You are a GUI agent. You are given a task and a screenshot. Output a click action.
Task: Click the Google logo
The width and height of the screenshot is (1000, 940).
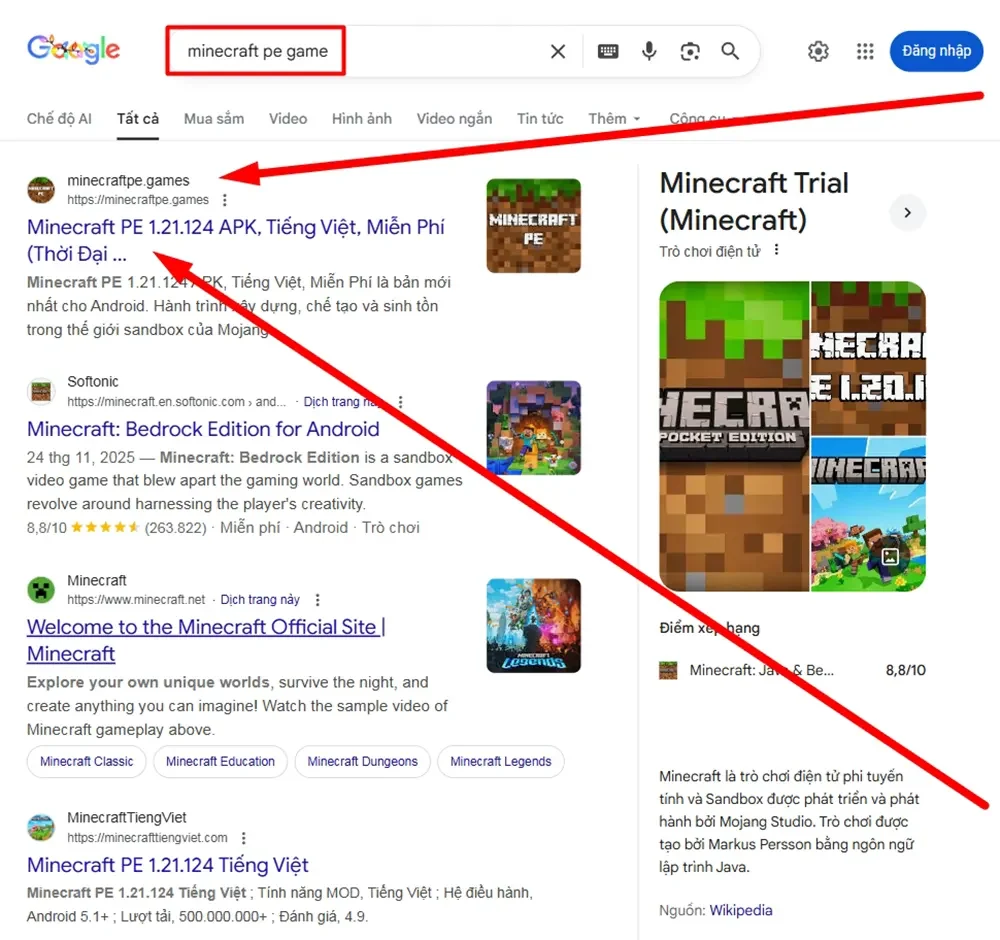[x=73, y=49]
